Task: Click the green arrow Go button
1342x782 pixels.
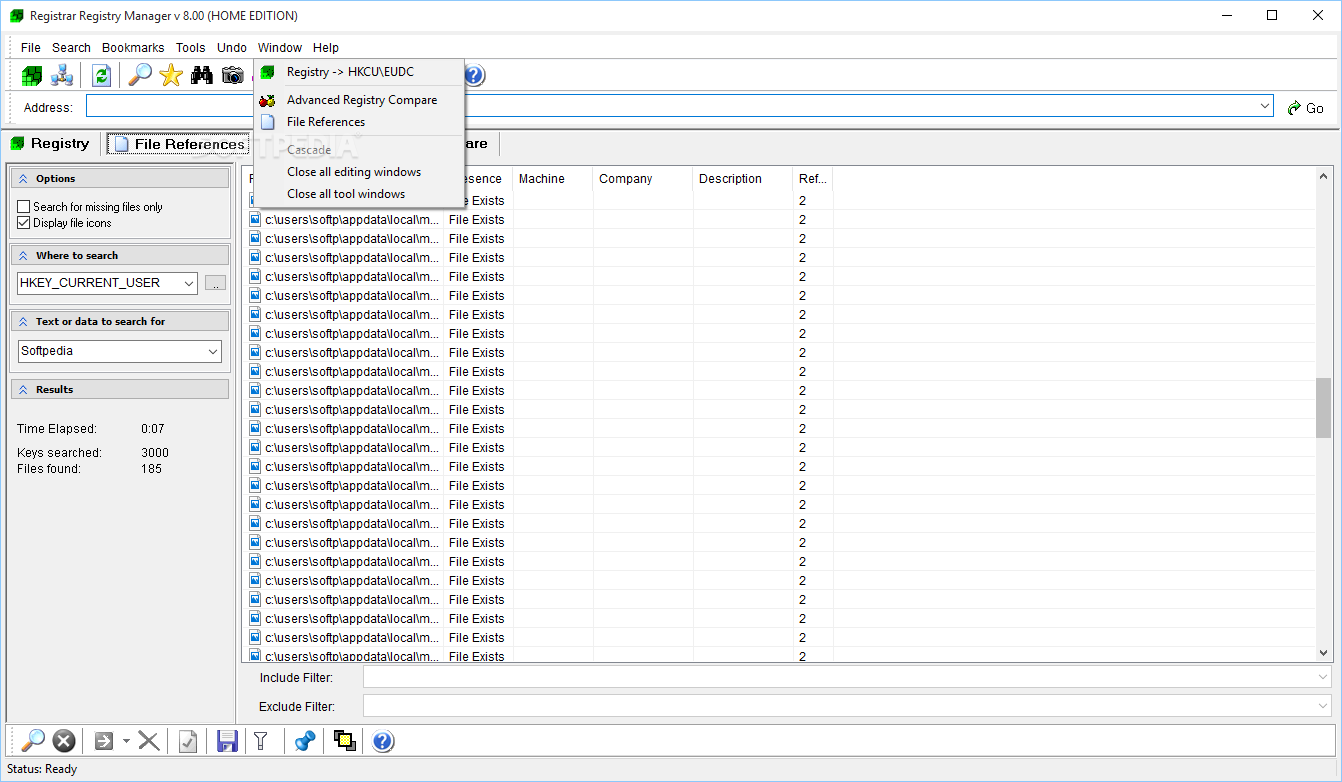Action: pos(1305,108)
